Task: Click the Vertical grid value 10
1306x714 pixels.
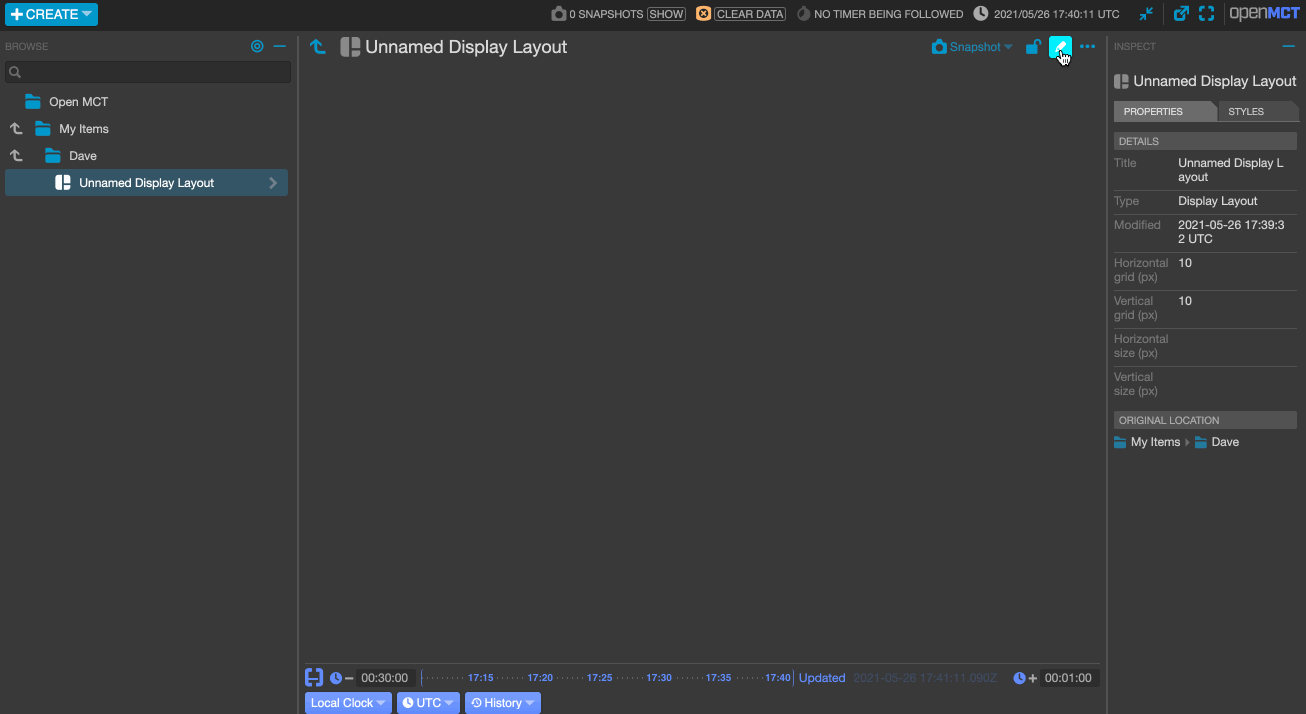Action: 1185,301
